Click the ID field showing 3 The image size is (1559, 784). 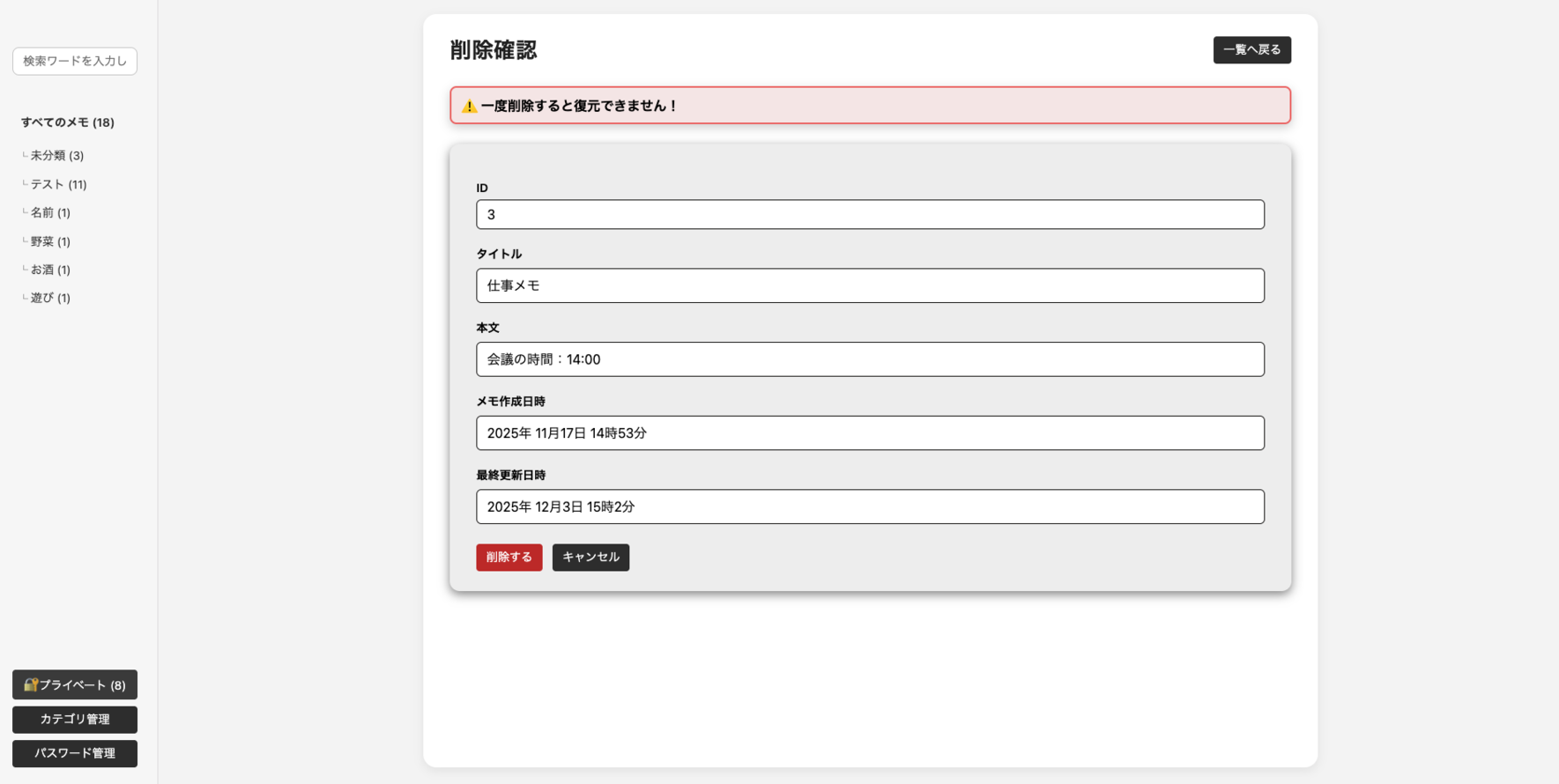(870, 214)
